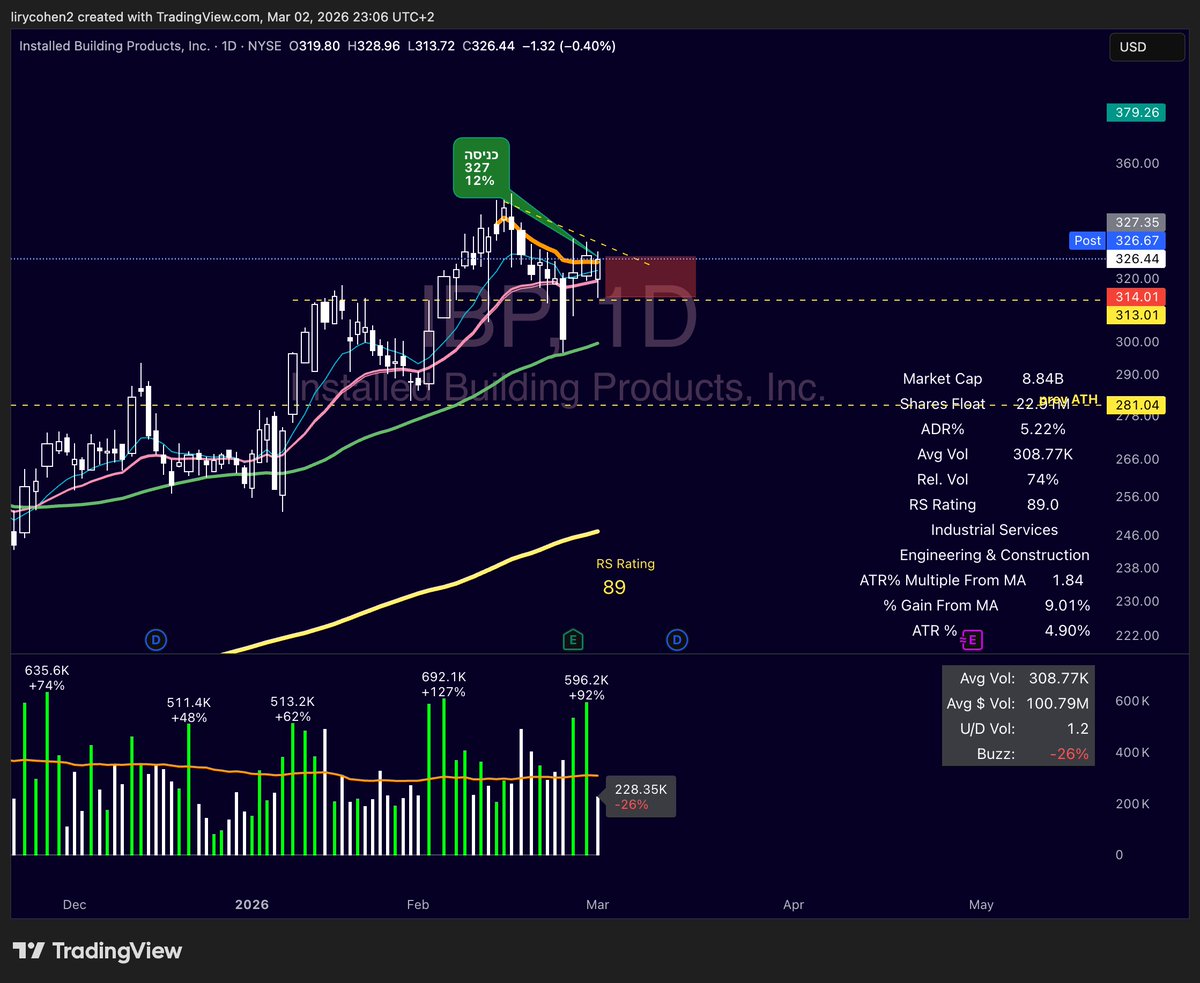Select the red rectangle zone on the chart

point(650,277)
